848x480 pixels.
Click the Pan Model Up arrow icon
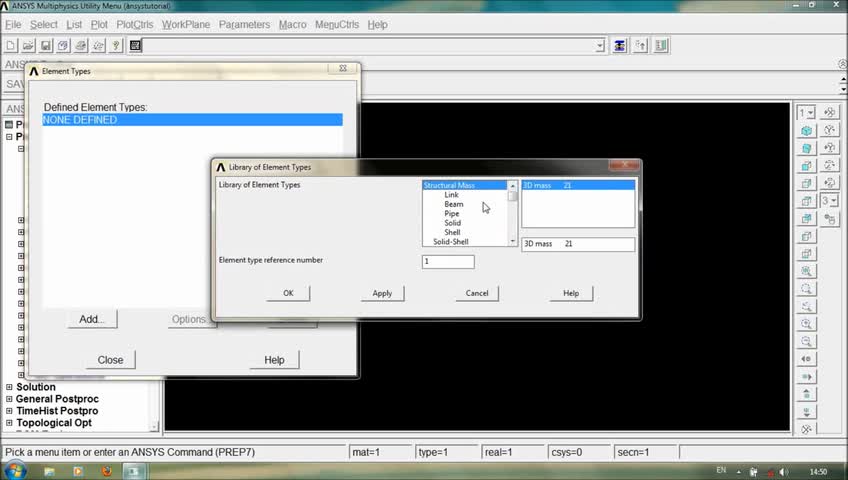(806, 394)
